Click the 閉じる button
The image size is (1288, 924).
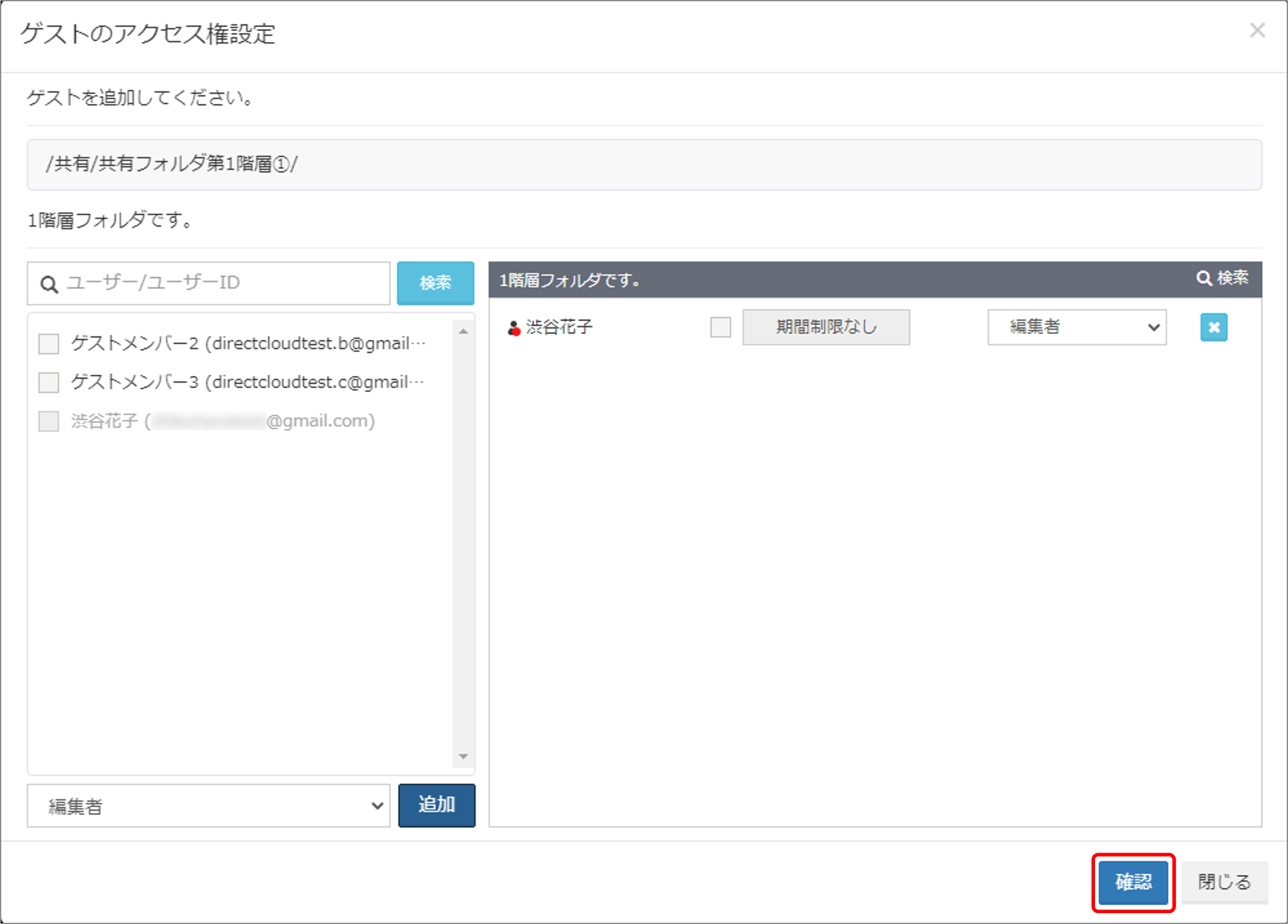[x=1224, y=882]
